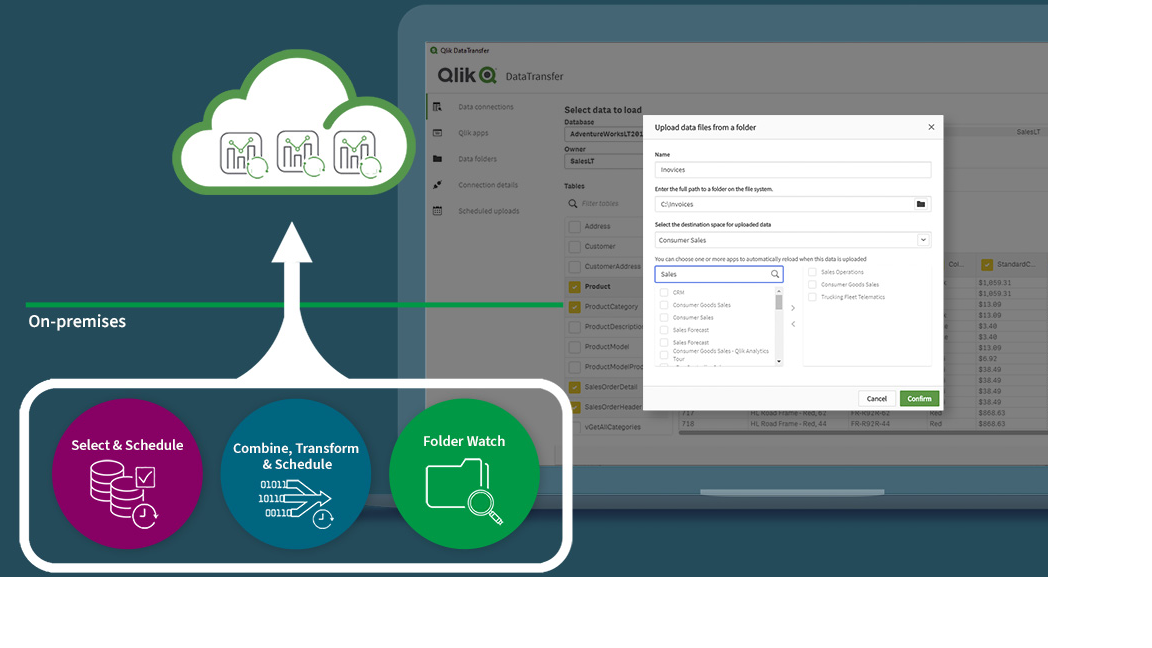Image resolution: width=1152 pixels, height=648 pixels.
Task: Select the Connection details wrench icon
Action: click(x=437, y=185)
